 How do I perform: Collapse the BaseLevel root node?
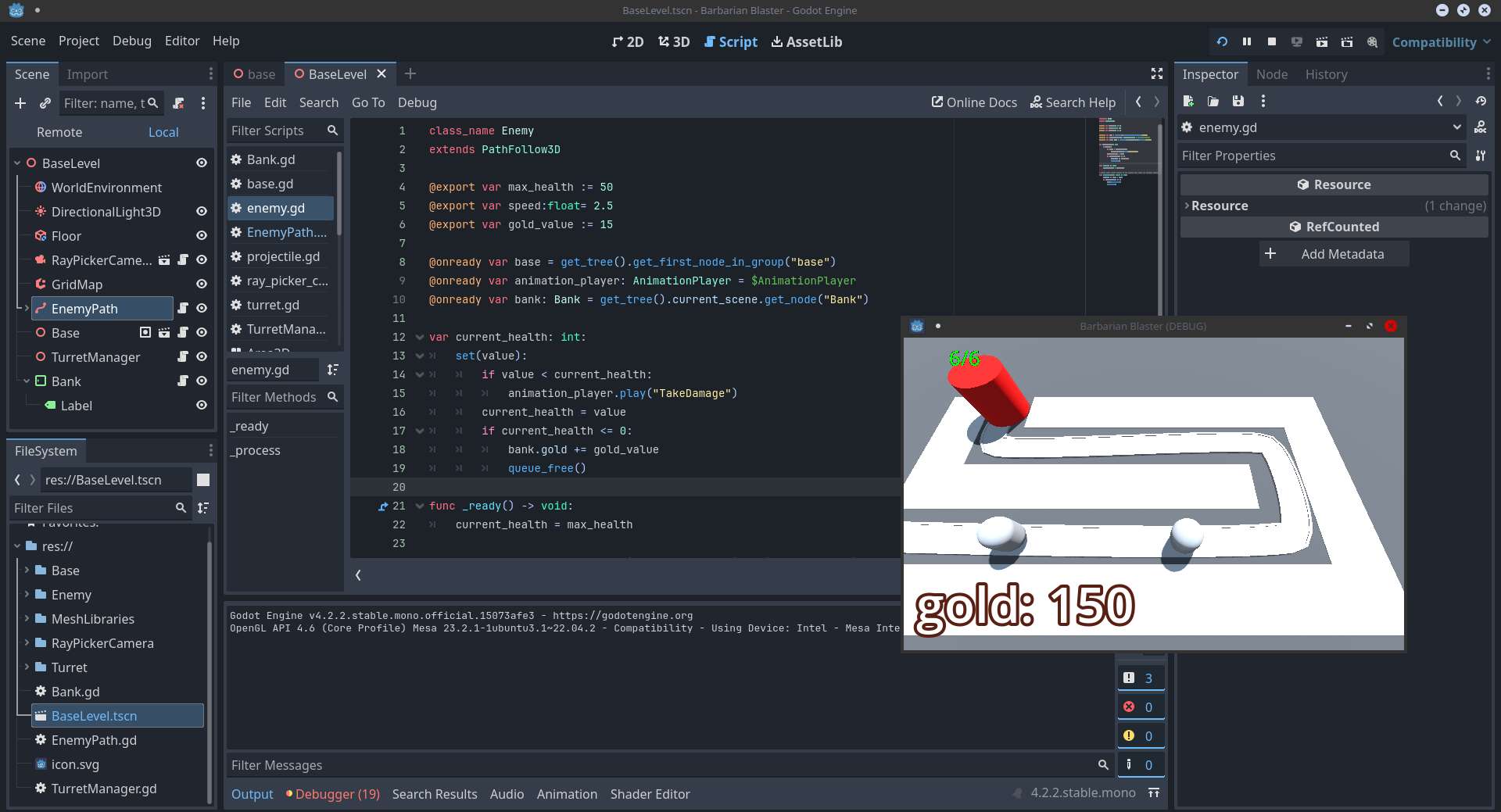pyautogui.click(x=17, y=163)
